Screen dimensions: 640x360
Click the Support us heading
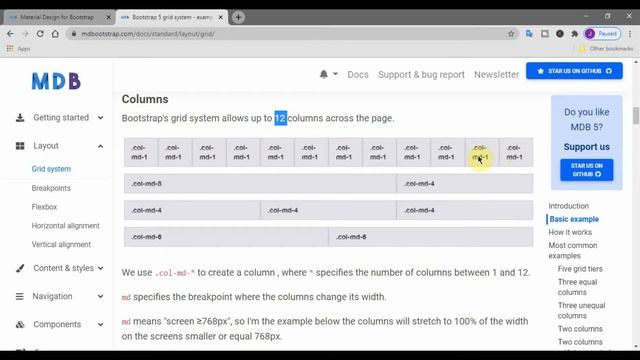coord(587,147)
